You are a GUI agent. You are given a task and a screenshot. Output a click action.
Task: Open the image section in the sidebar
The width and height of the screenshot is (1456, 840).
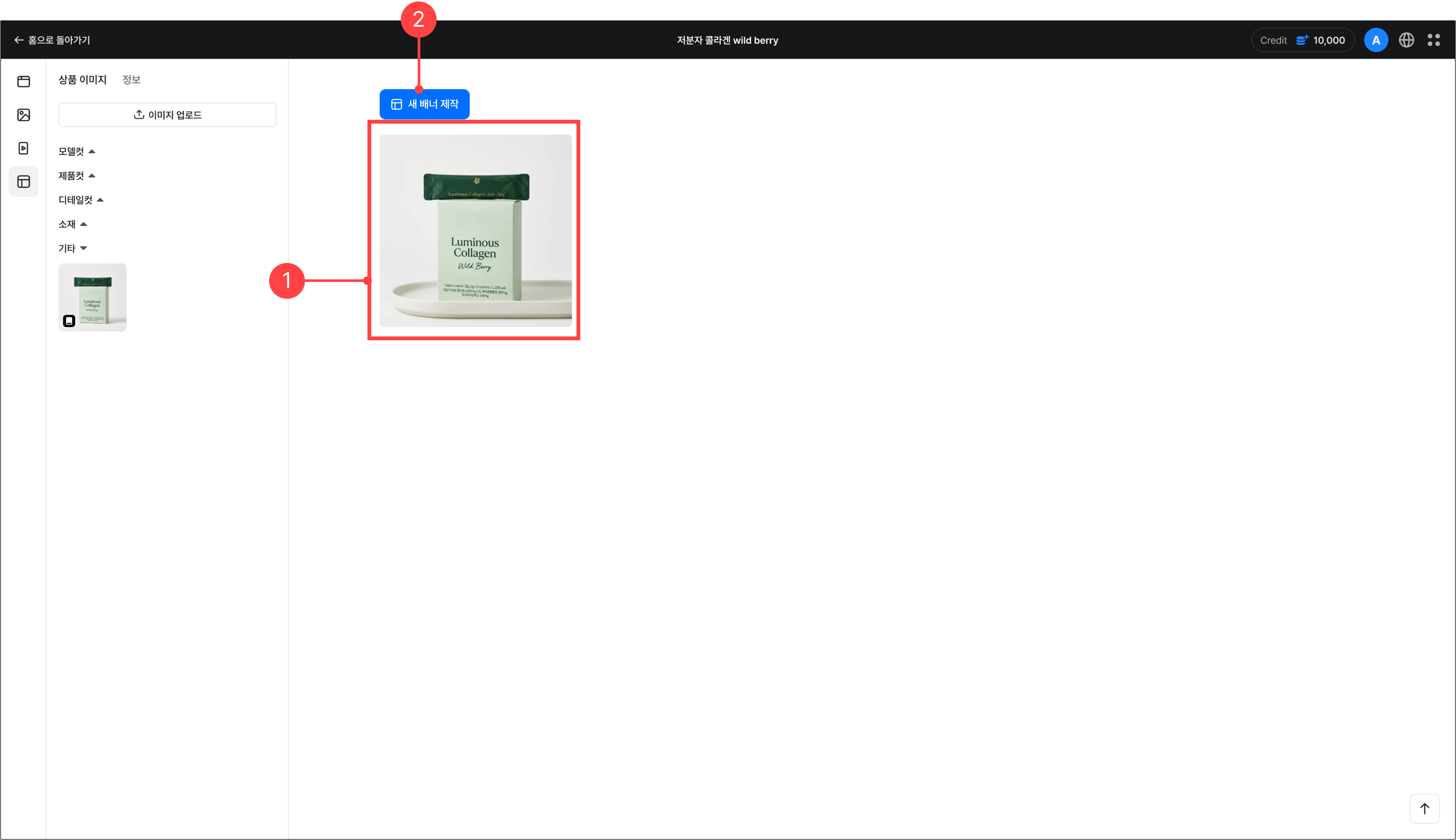(x=24, y=115)
